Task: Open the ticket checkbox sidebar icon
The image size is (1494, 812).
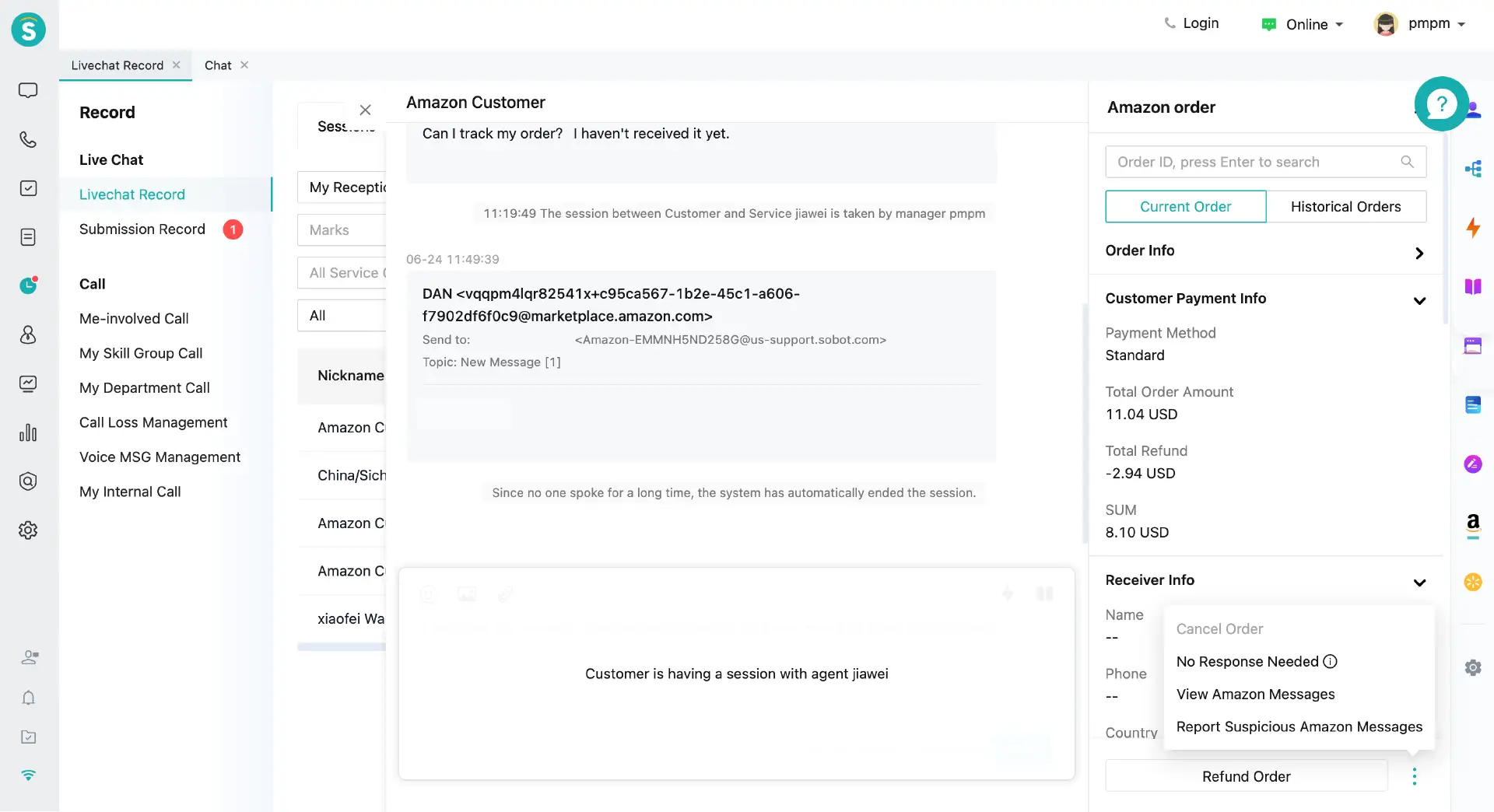Action: (28, 188)
